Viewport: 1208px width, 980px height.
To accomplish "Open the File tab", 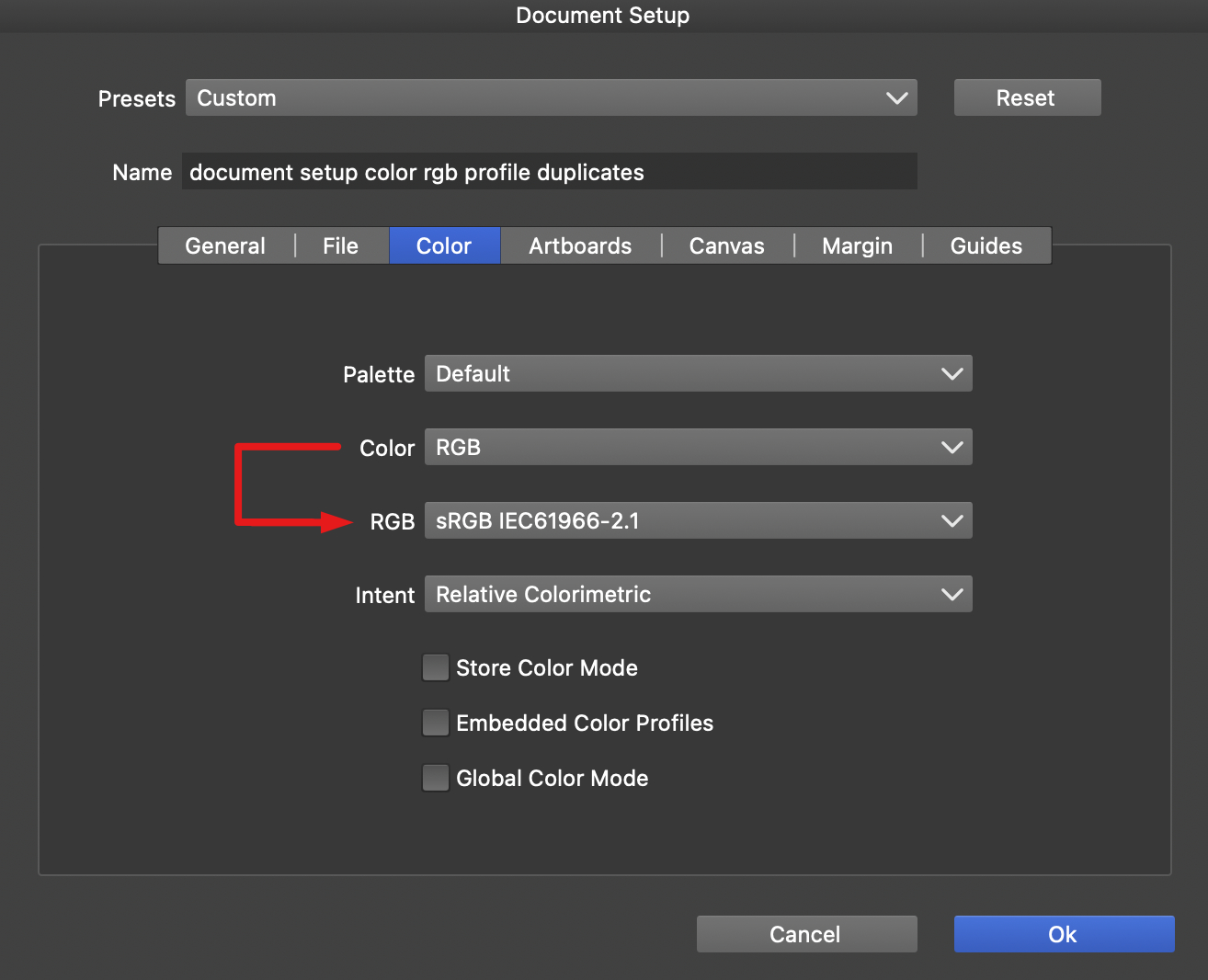I will click(340, 245).
